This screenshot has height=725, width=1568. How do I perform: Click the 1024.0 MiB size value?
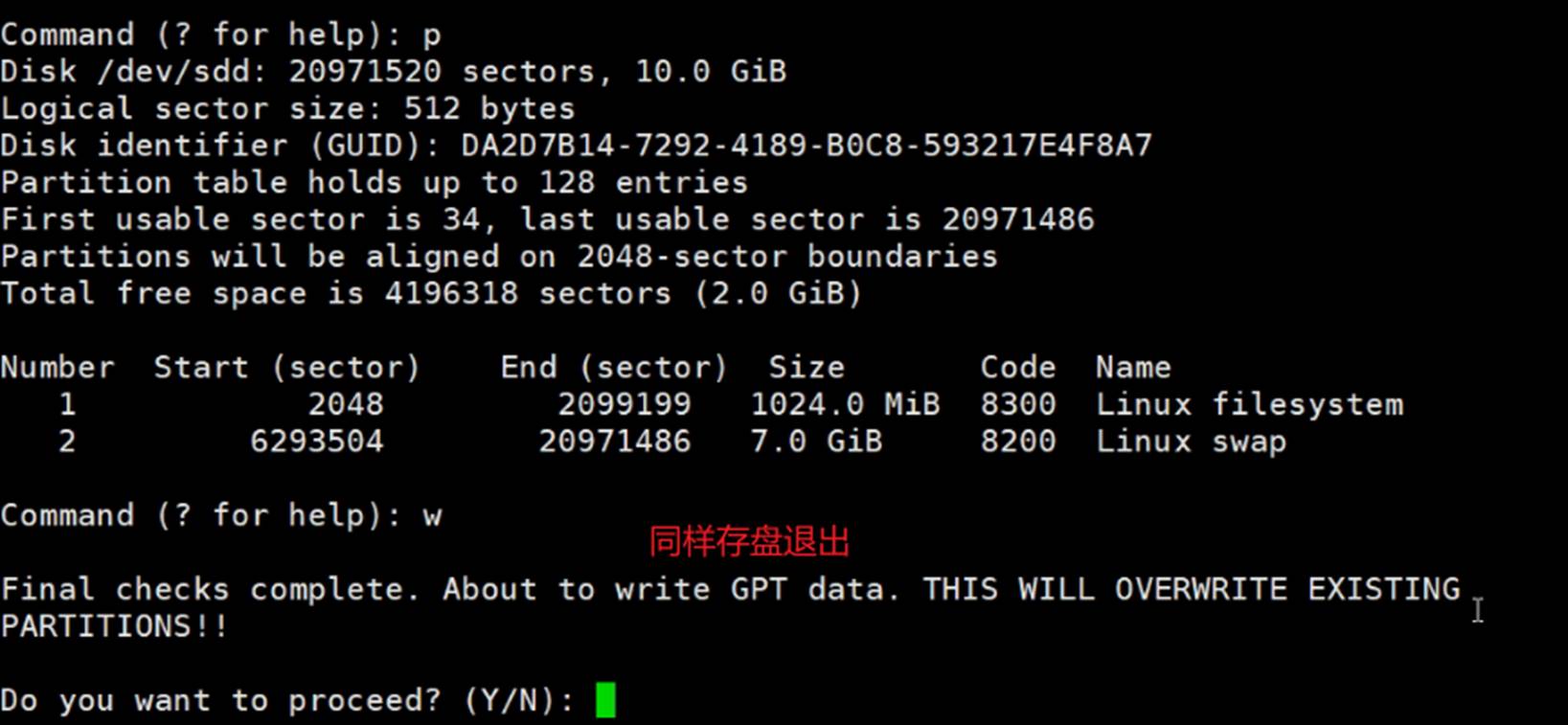844,404
